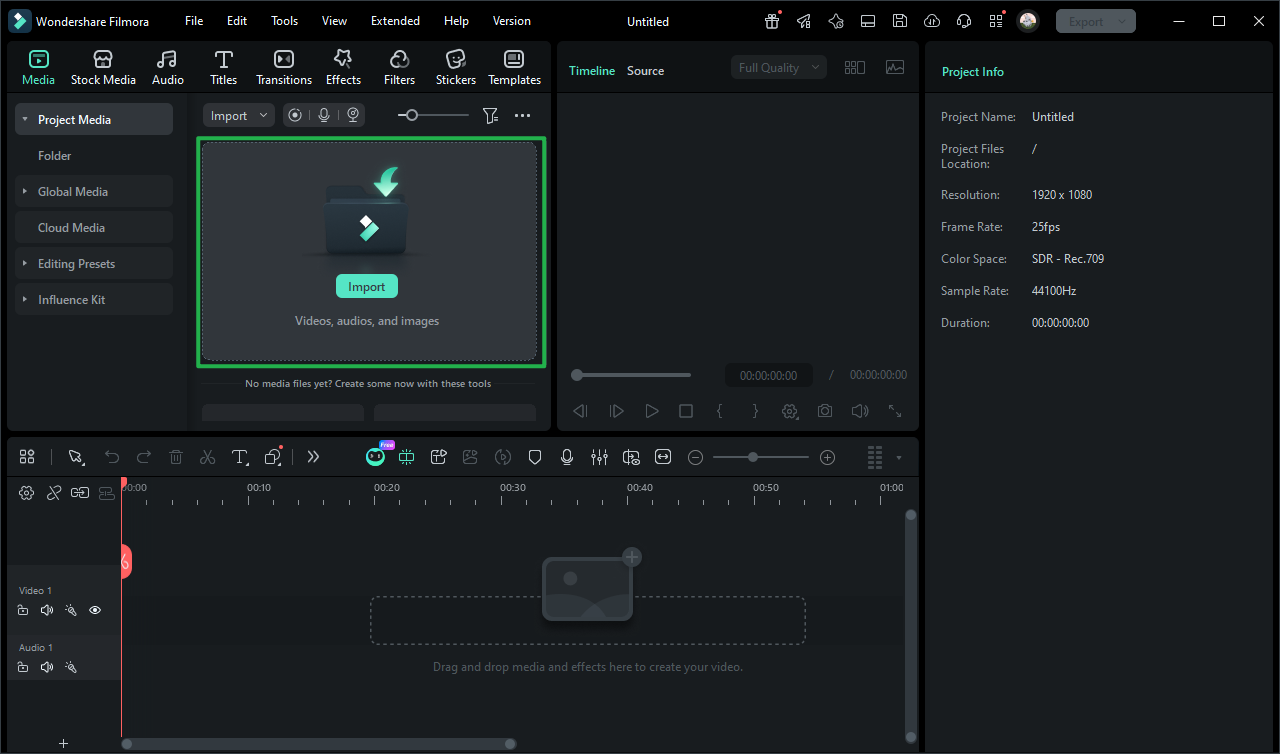
Task: Switch to the Source tab
Action: (x=646, y=71)
